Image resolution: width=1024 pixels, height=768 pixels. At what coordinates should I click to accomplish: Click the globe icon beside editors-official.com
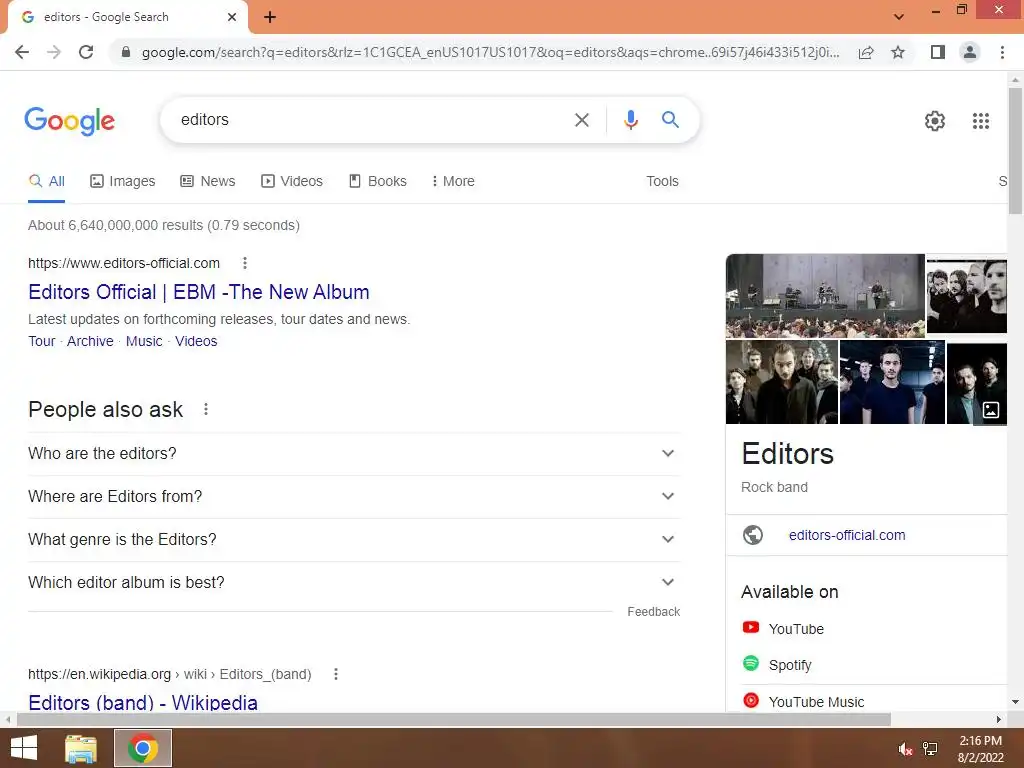point(752,535)
